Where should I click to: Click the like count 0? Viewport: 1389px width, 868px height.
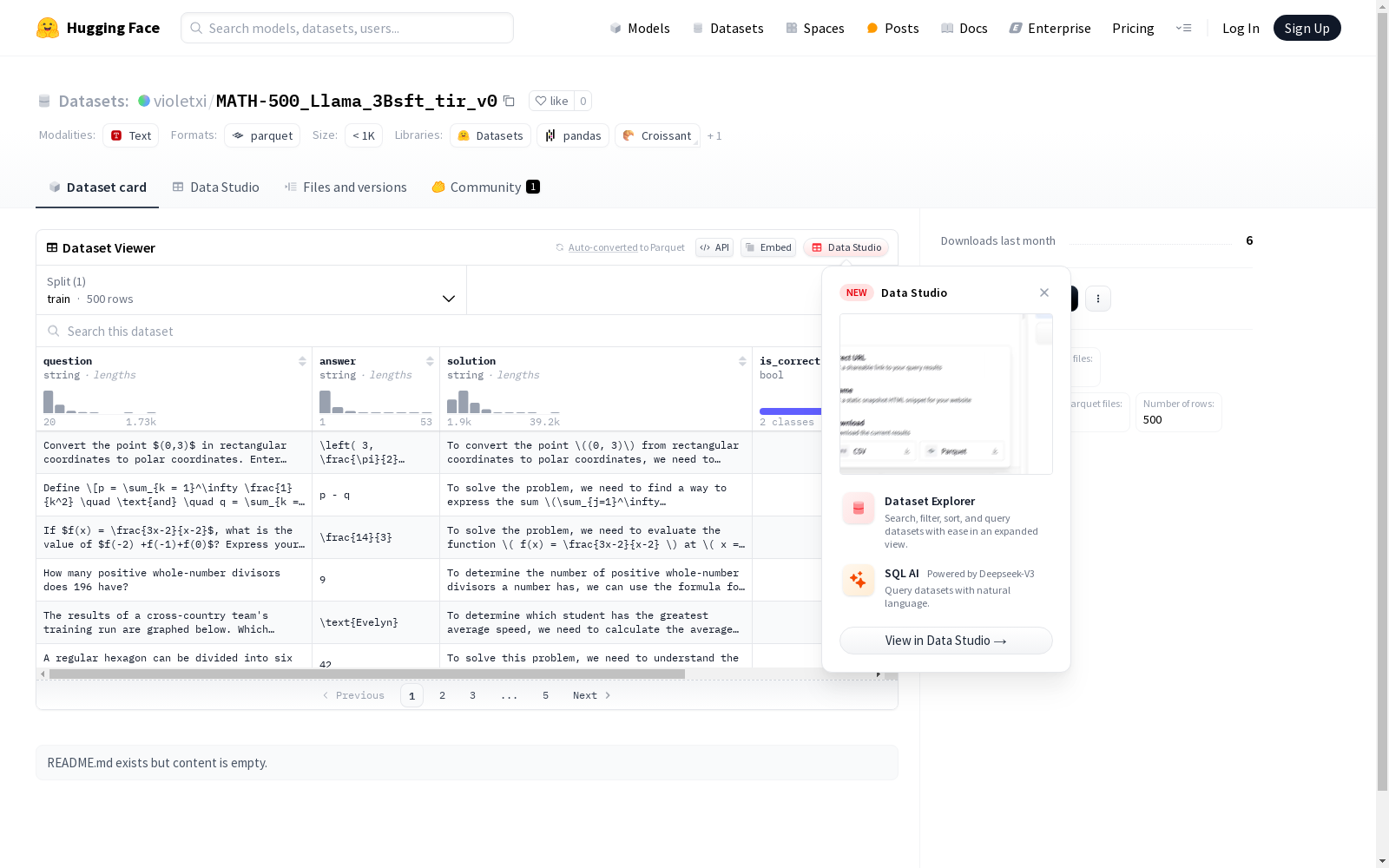(583, 102)
